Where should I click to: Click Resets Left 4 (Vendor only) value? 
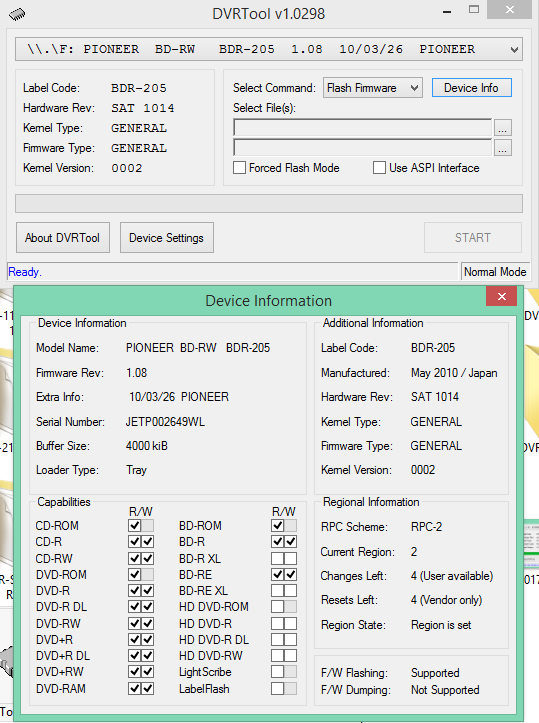point(447,600)
